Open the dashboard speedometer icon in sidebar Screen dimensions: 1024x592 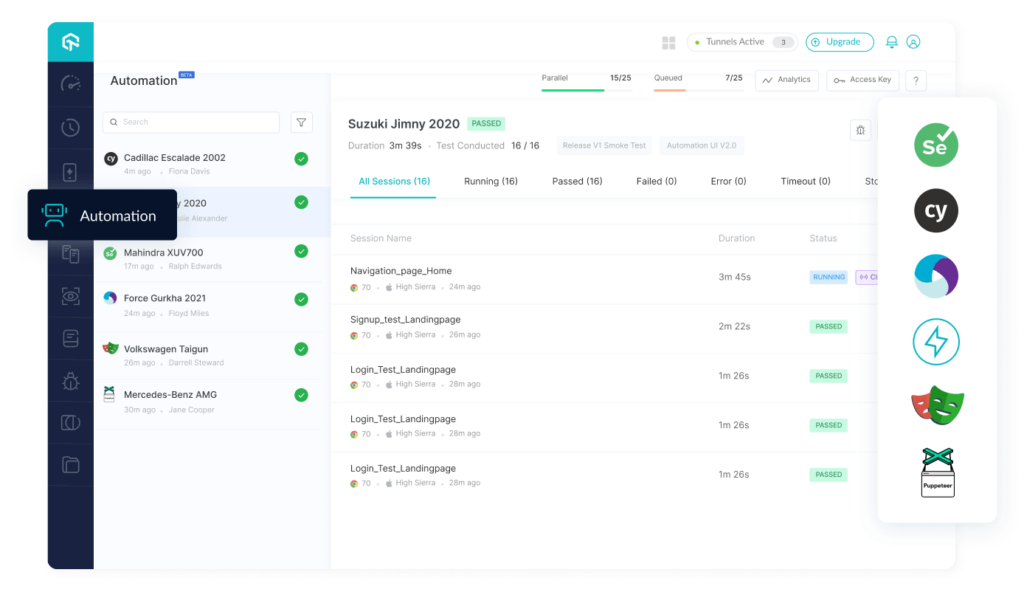71,84
